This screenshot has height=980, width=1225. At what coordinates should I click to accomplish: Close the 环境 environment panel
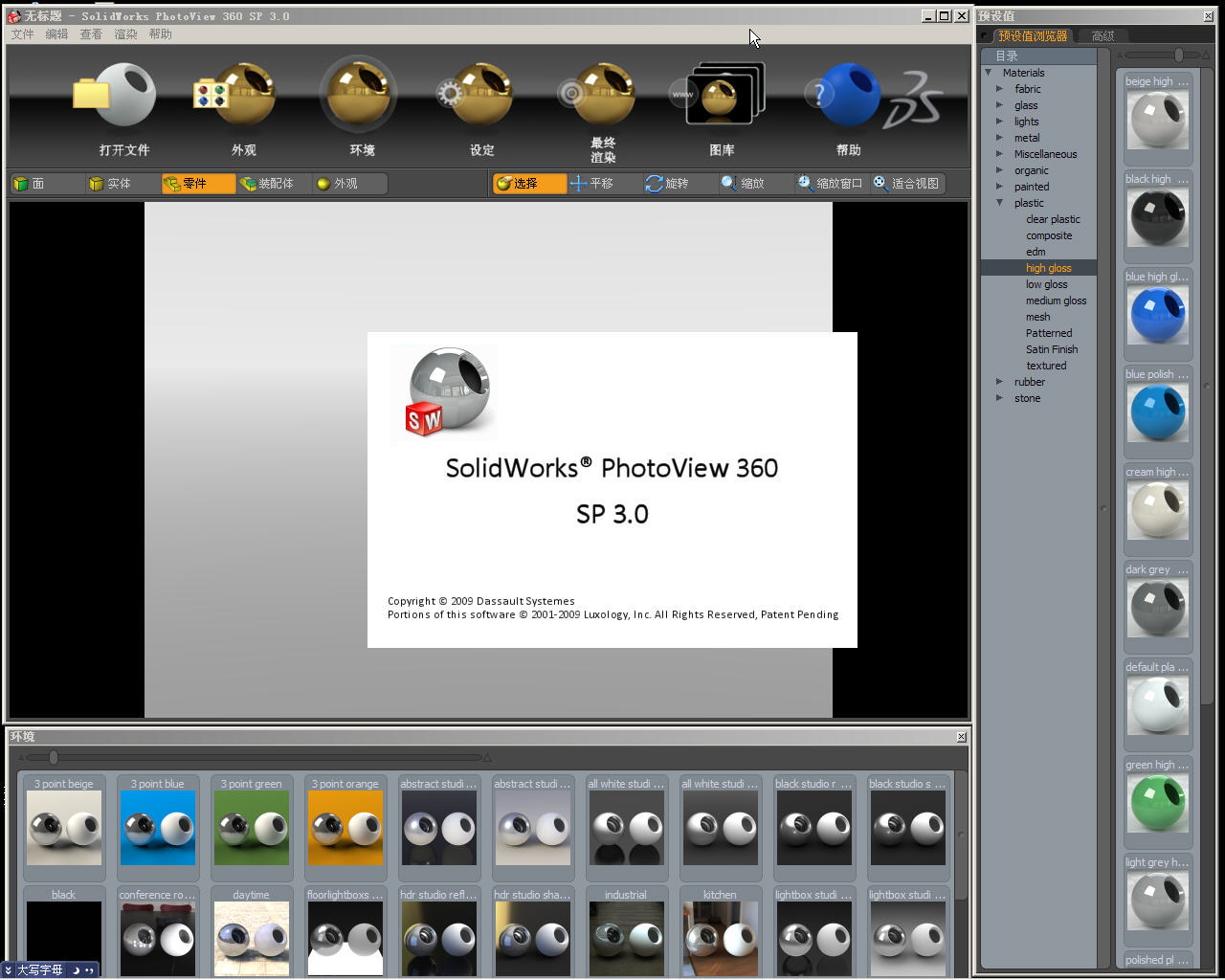click(x=962, y=736)
